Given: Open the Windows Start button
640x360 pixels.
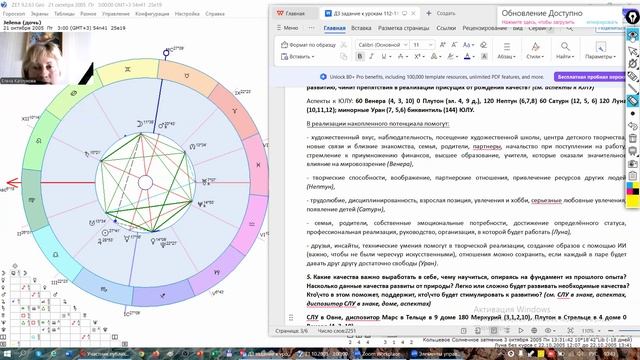Looking at the screenshot, I should (7, 354).
